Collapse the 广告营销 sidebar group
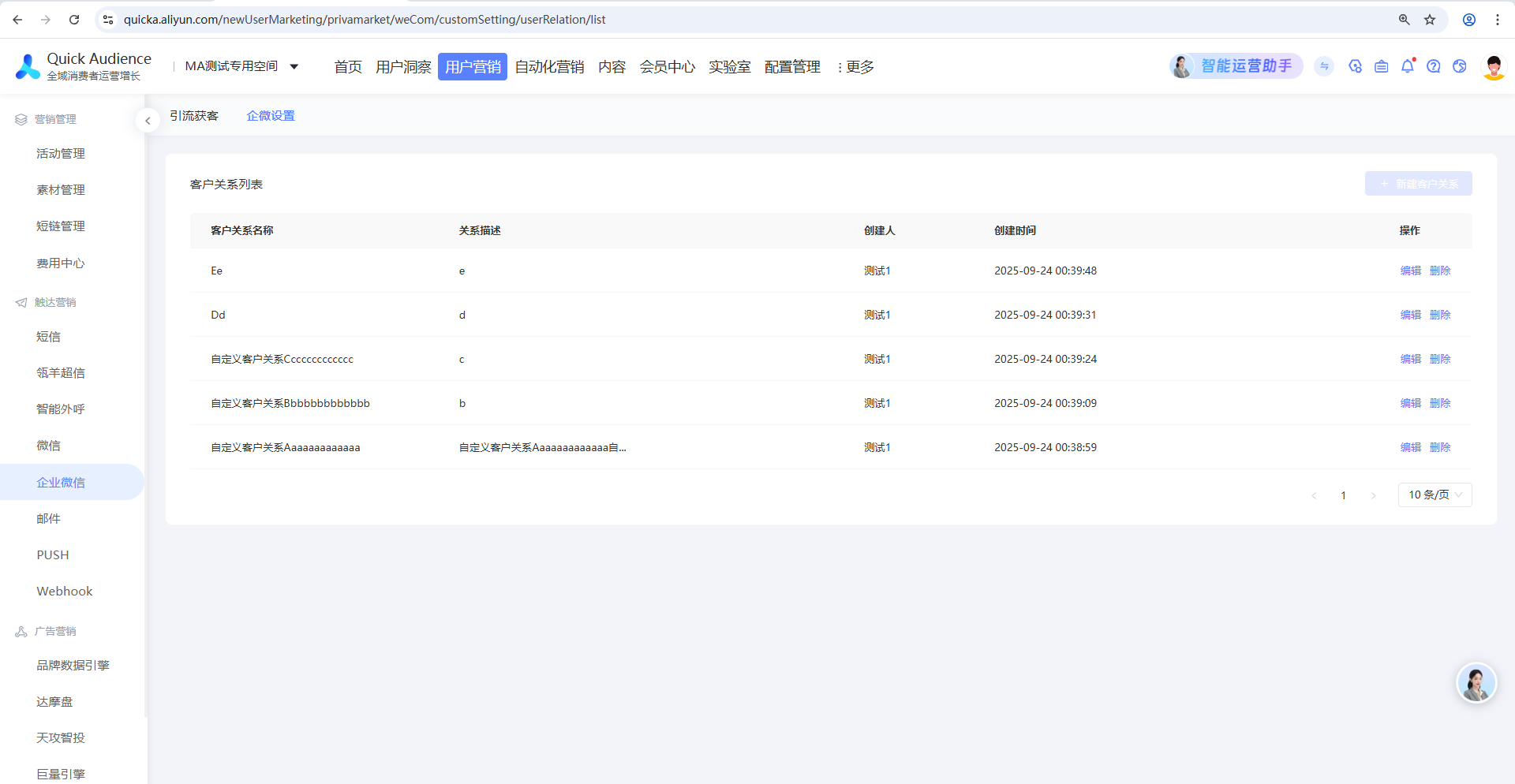 point(46,631)
